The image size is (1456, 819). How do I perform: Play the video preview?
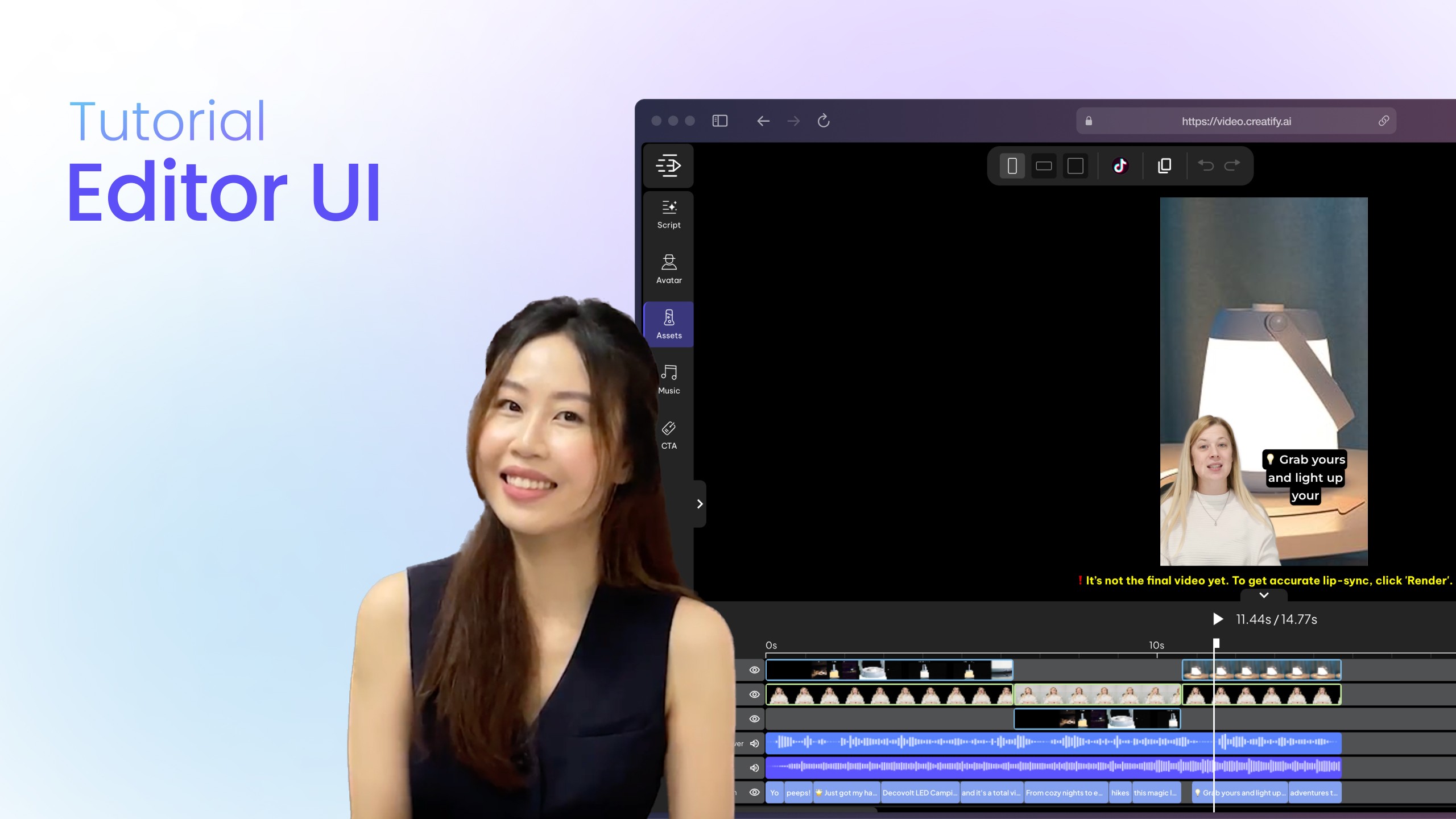tap(1218, 619)
